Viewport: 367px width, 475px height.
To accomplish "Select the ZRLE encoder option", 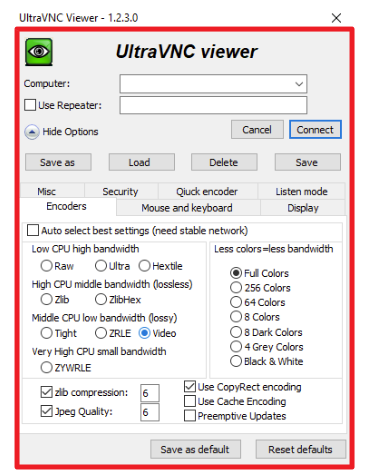I will coord(101,333).
